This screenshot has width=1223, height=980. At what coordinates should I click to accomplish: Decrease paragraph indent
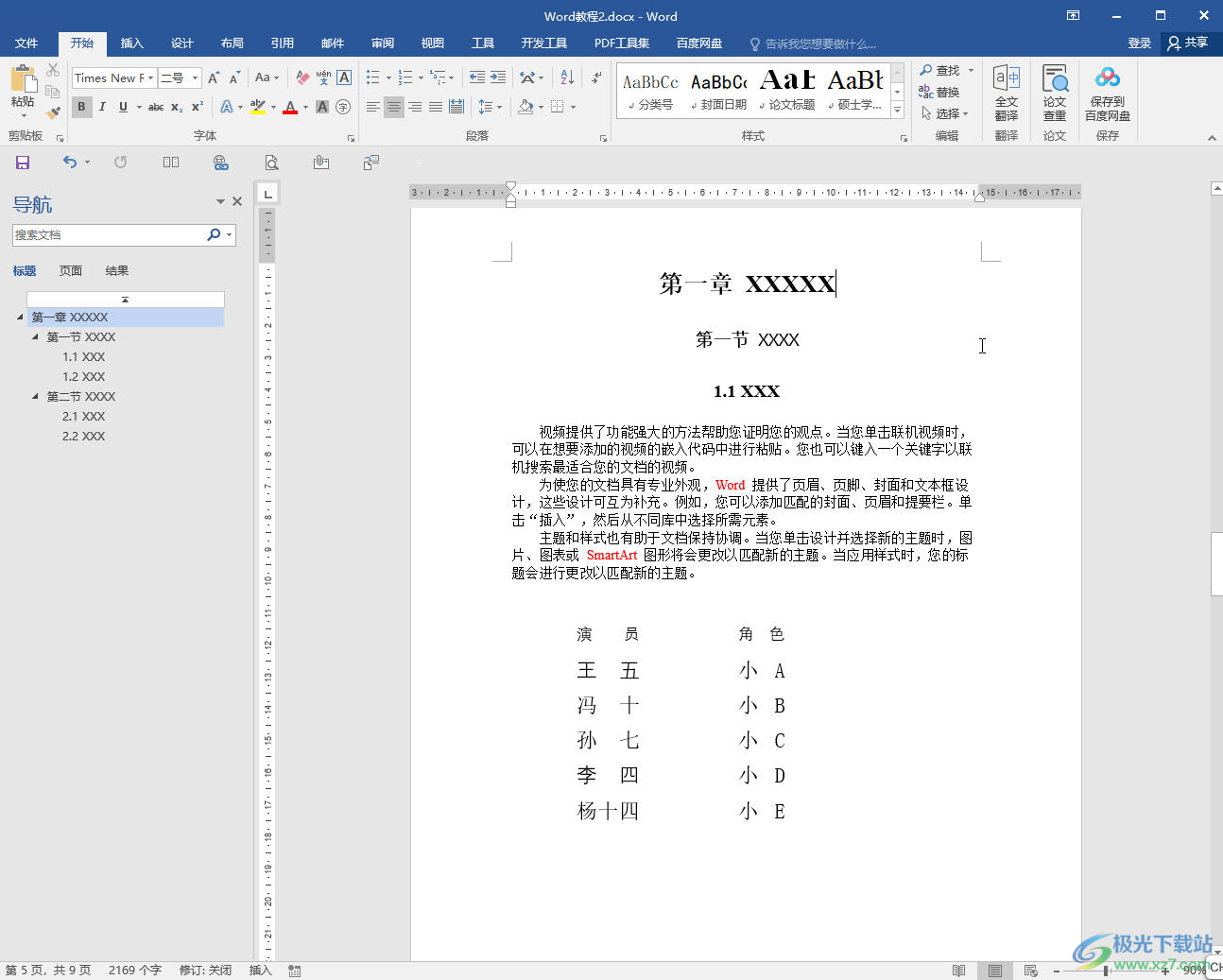click(477, 77)
